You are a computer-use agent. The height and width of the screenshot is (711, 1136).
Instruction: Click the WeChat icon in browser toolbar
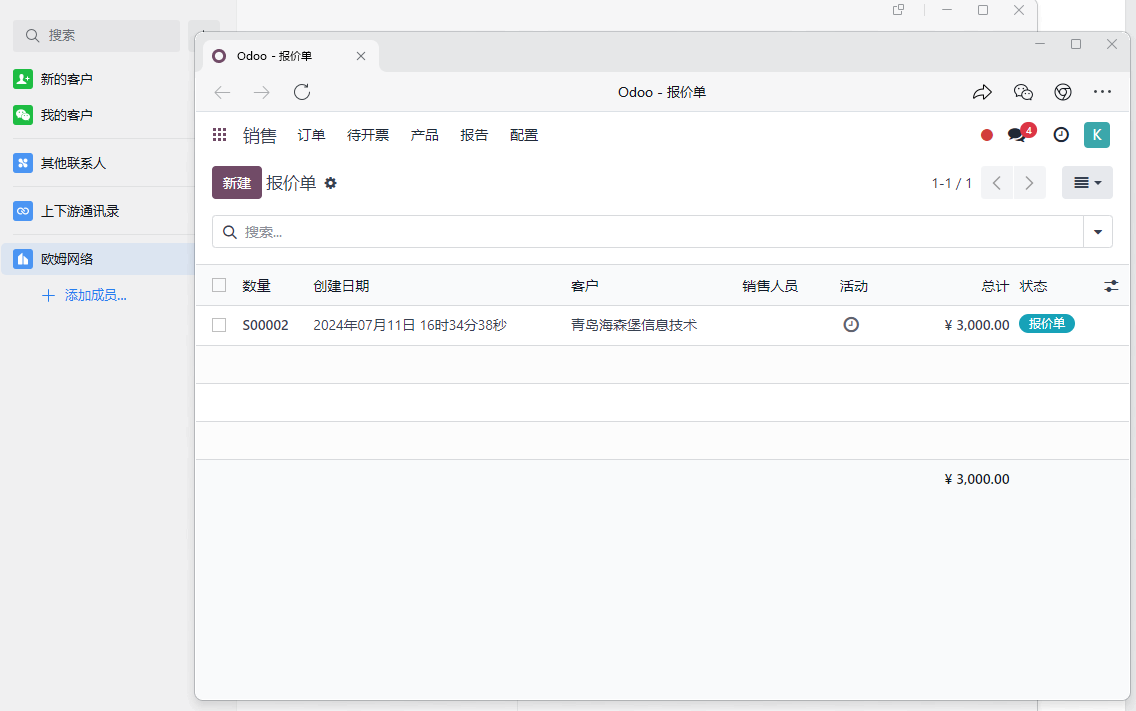coord(1023,92)
